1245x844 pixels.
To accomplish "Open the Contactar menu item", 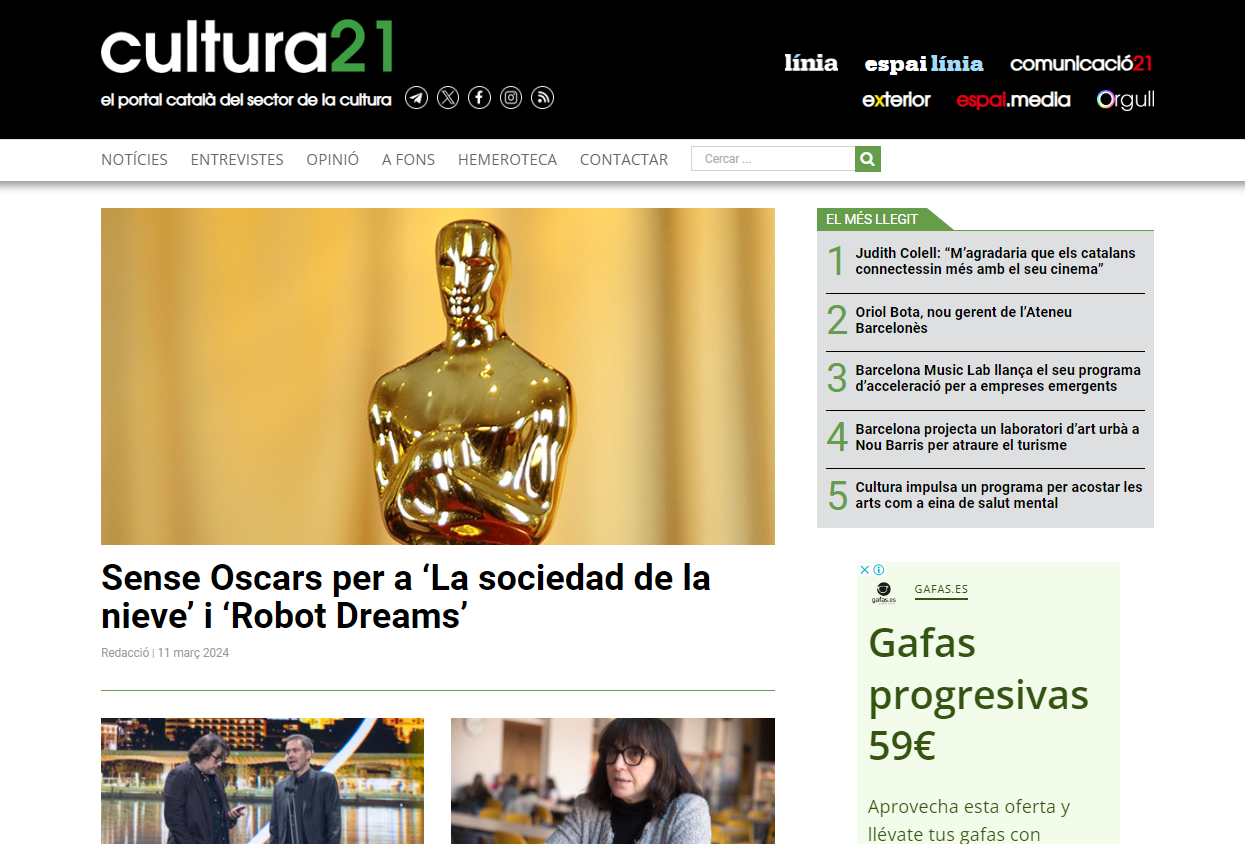I will [x=624, y=159].
